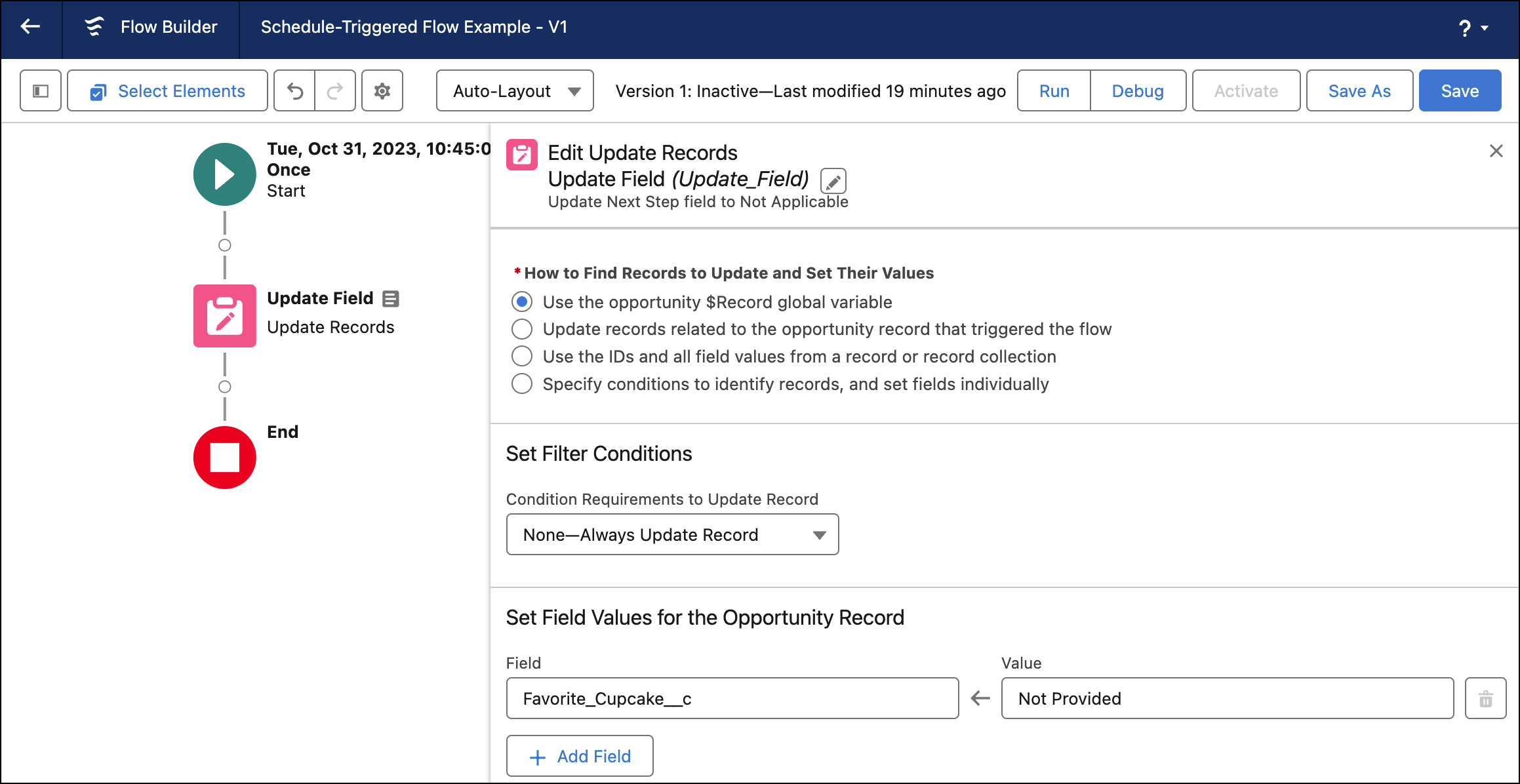Viewport: 1520px width, 784px height.
Task: Undo the last change
Action: (x=294, y=90)
